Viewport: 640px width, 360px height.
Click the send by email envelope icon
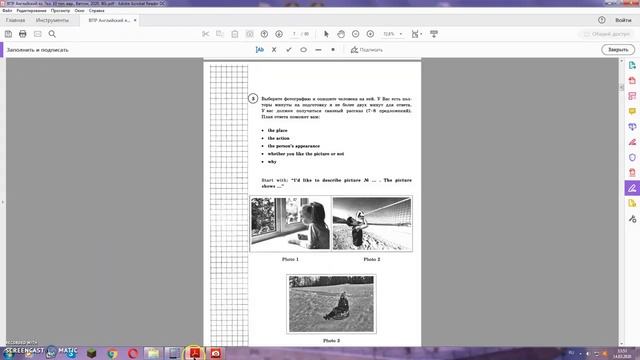pyautogui.click(x=38, y=34)
